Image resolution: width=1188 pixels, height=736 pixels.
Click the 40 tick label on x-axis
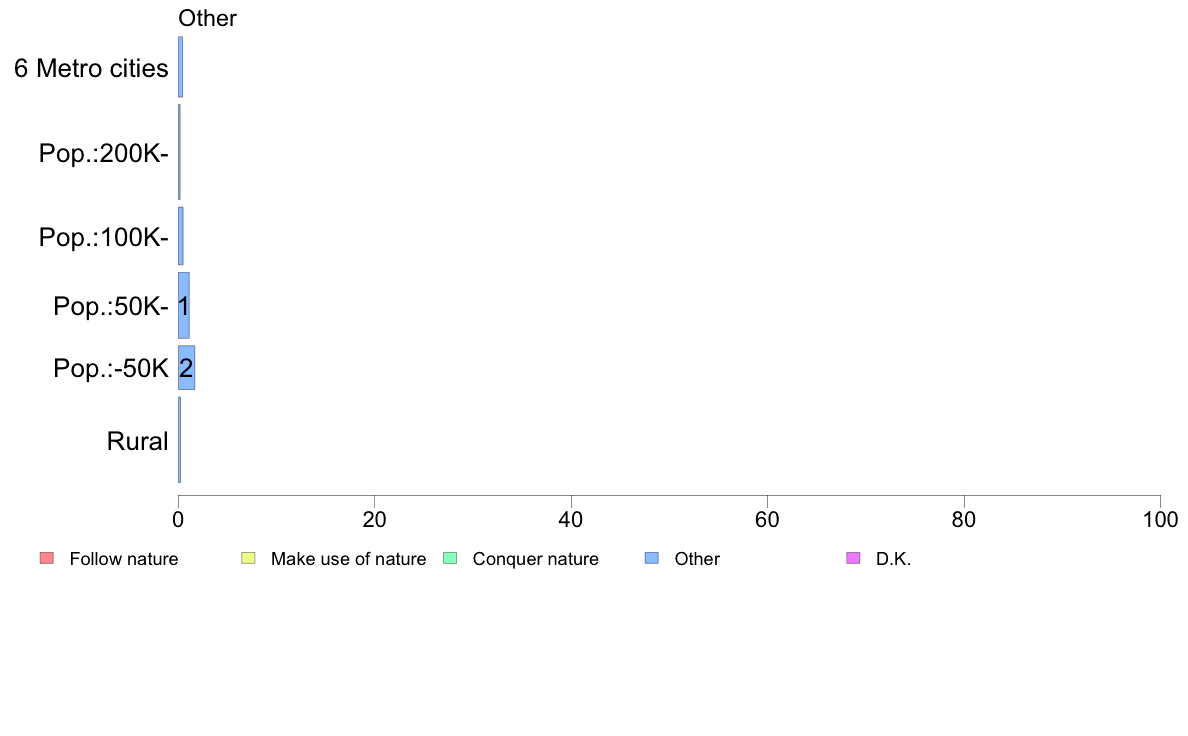(571, 519)
